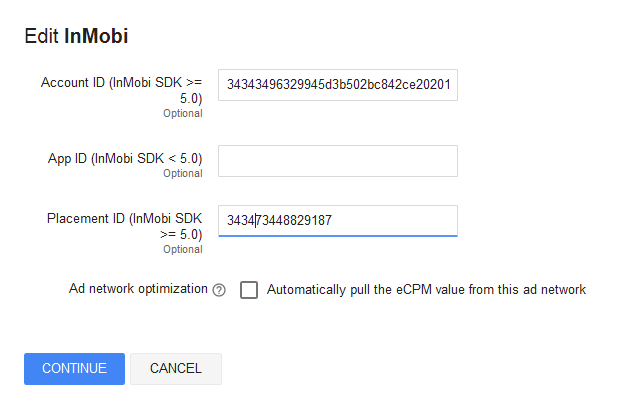Enable automatic eCPM pull checkbox
The width and height of the screenshot is (620, 409).
(249, 290)
